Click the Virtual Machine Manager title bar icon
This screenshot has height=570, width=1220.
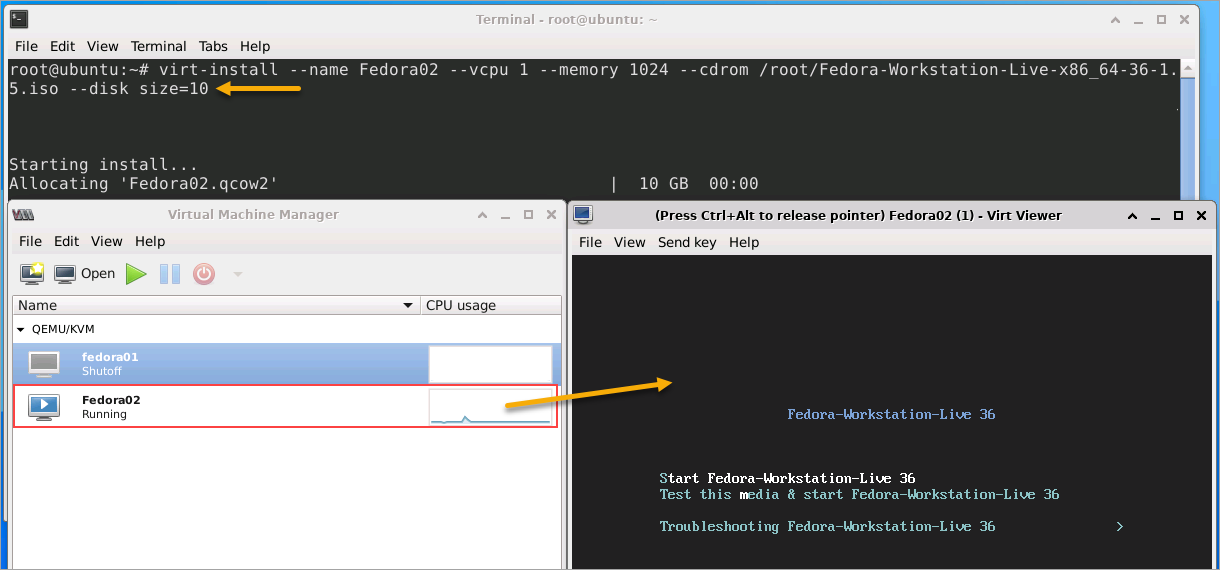coord(24,214)
